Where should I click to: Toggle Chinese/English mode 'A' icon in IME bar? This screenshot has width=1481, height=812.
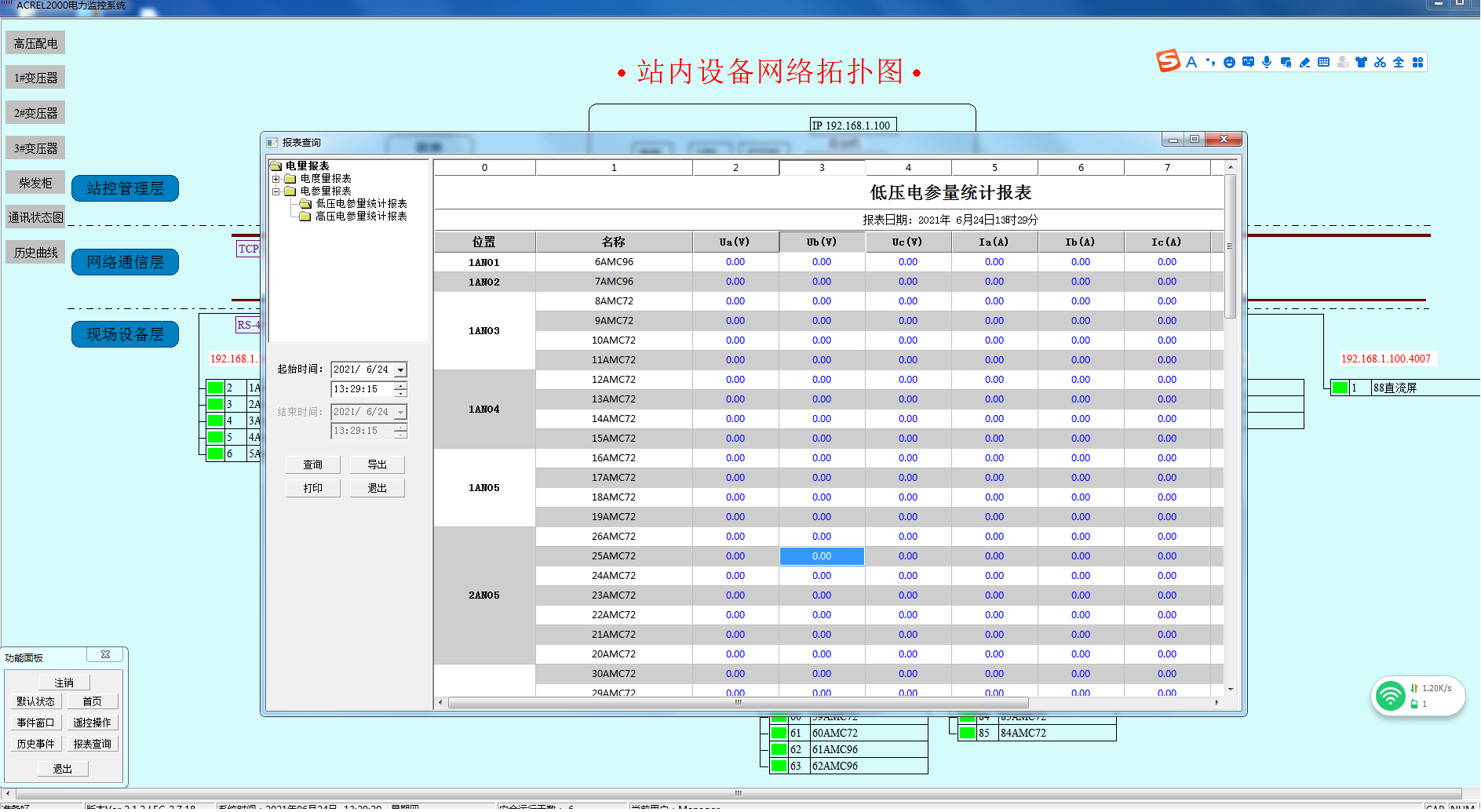point(1191,62)
